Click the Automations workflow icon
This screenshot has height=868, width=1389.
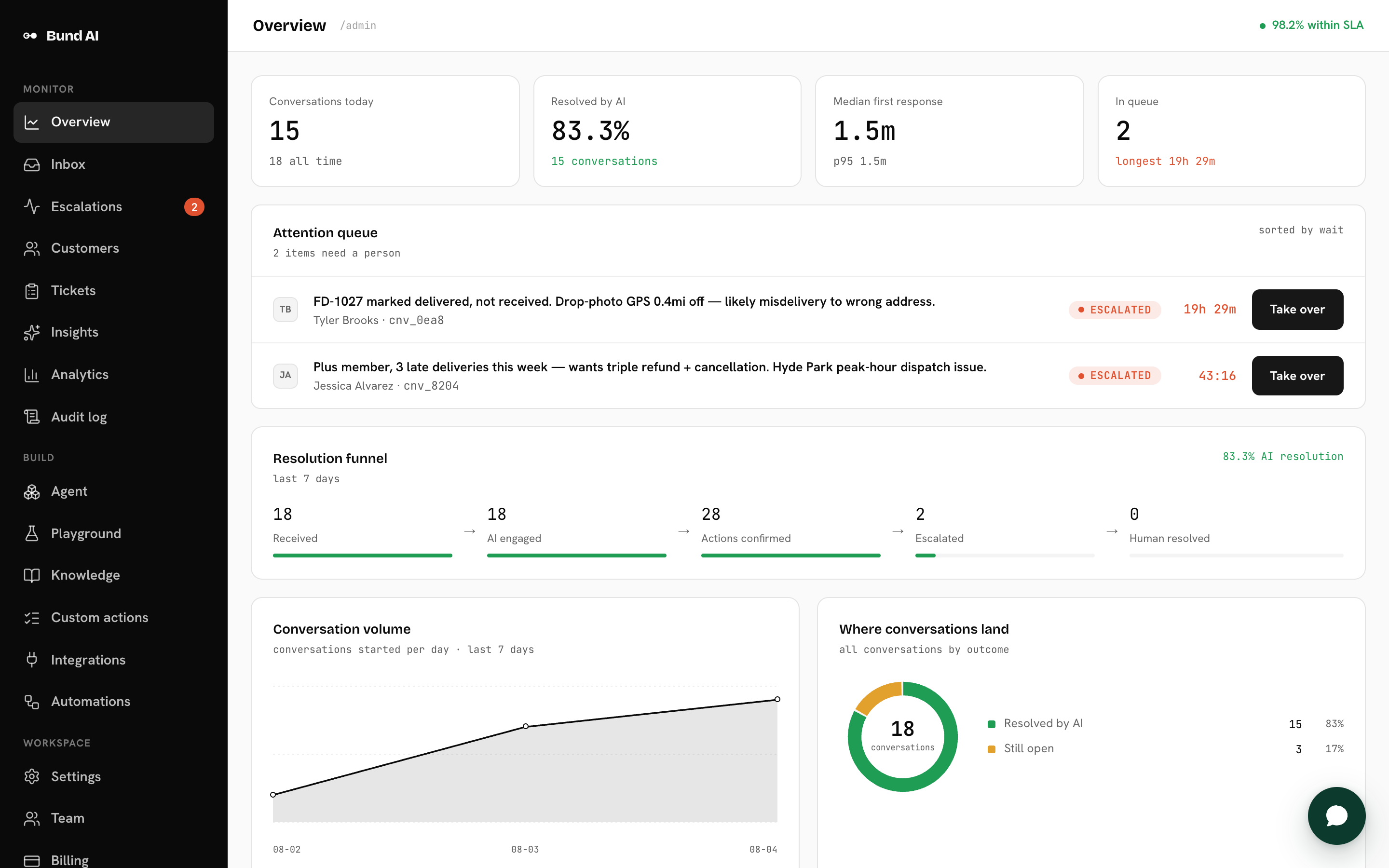(31, 702)
